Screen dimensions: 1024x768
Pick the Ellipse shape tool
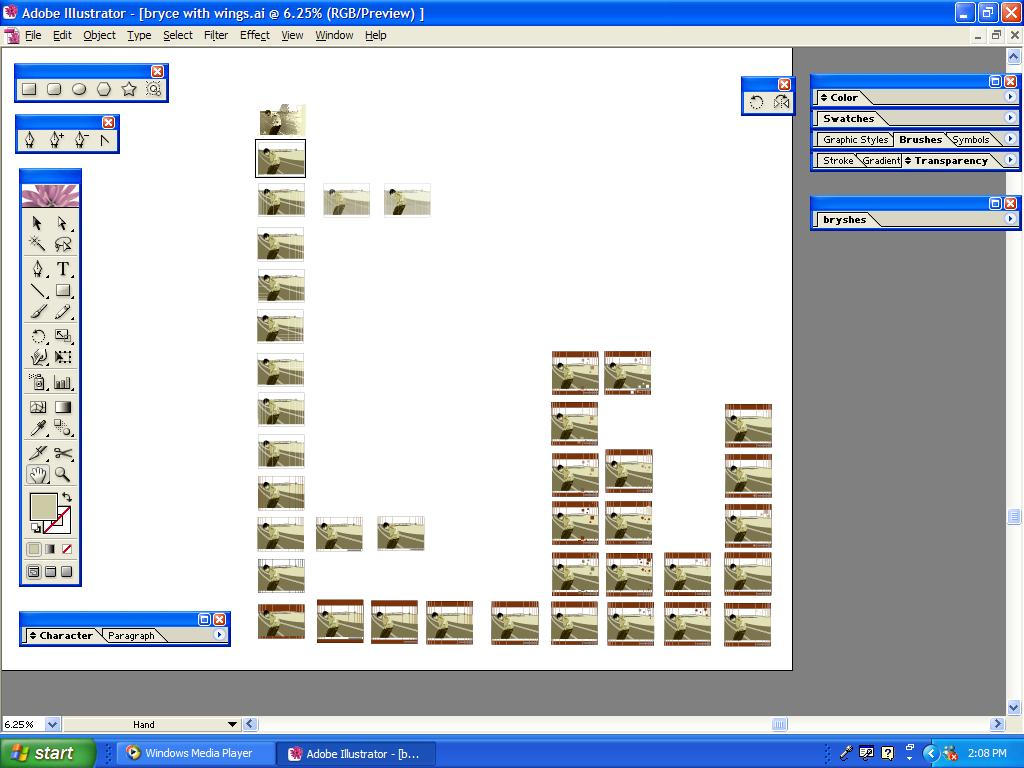(x=79, y=89)
